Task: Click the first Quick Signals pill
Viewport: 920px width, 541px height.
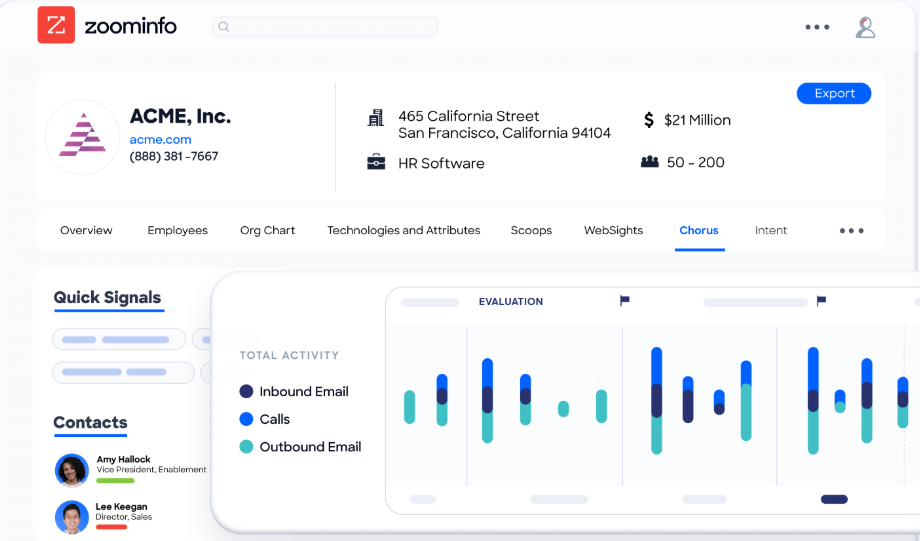Action: 119,339
